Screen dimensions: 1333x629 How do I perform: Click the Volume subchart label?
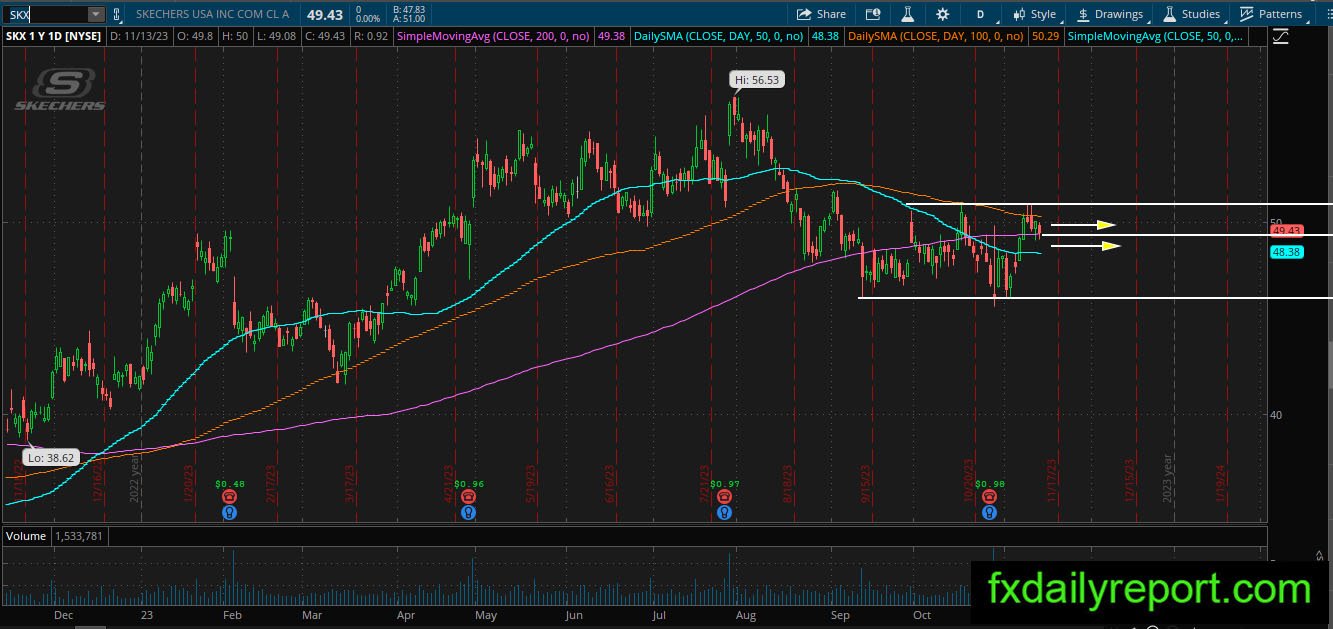(x=26, y=536)
